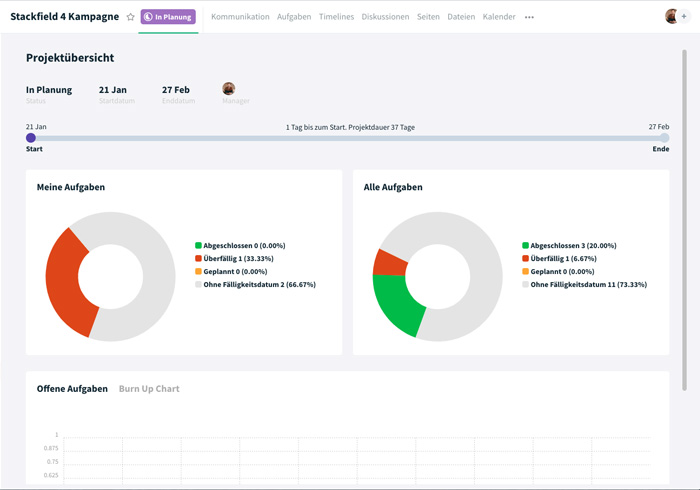Screen dimensions: 700x490
Task: Select the Alle Aufgaben card title
Action: 393,187
